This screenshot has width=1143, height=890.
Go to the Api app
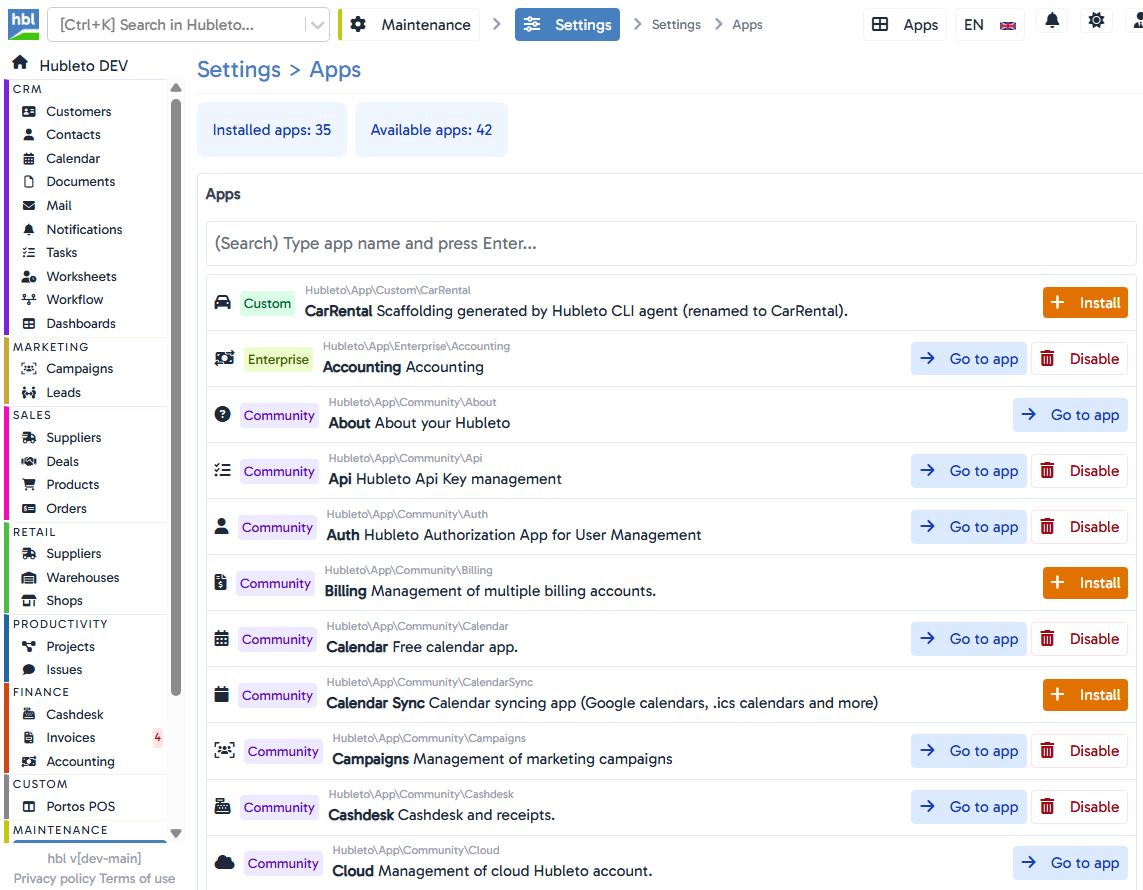[x=969, y=471]
